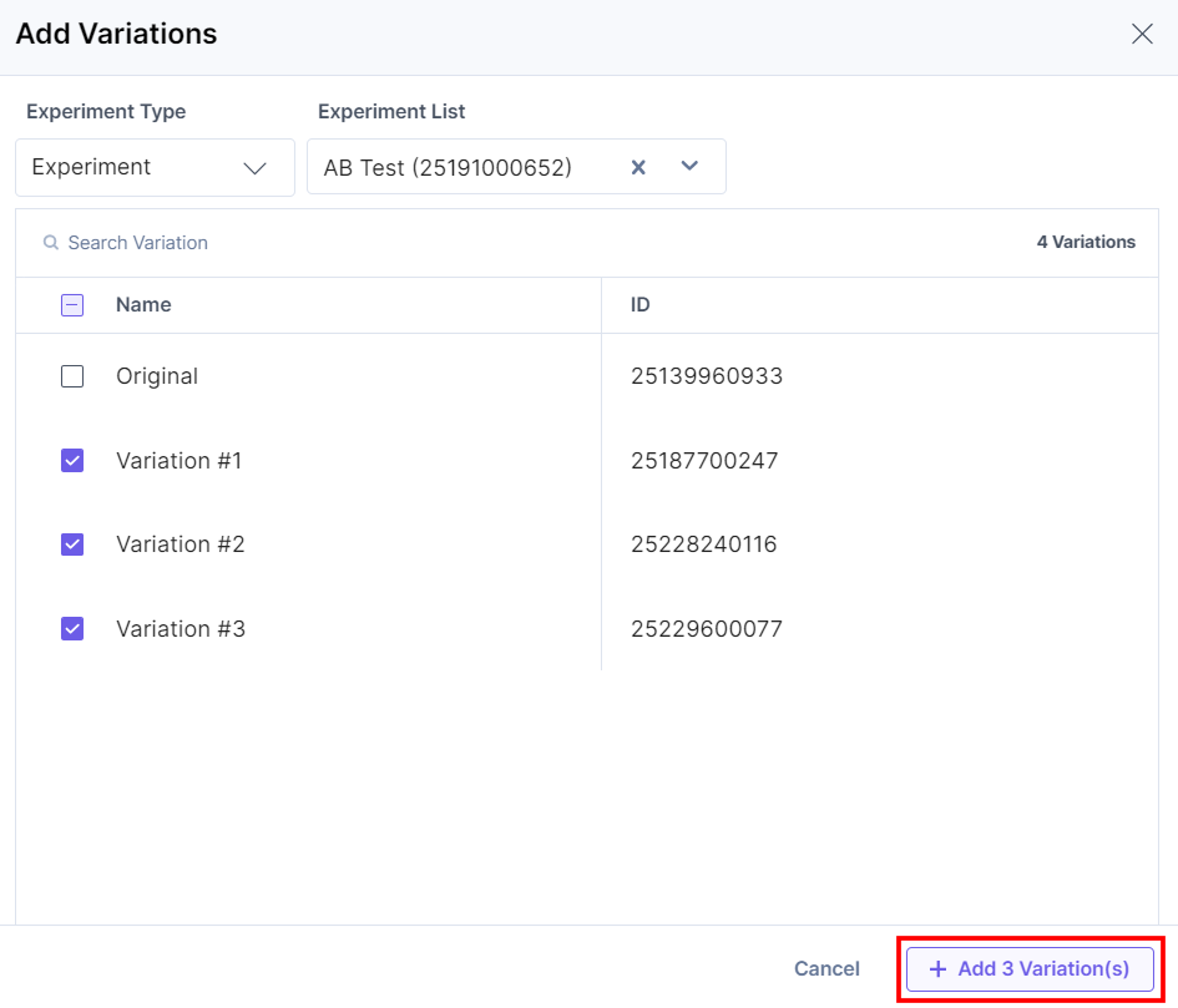Open the Experiment Type dropdown
Image resolution: width=1178 pixels, height=1008 pixels.
click(x=155, y=167)
